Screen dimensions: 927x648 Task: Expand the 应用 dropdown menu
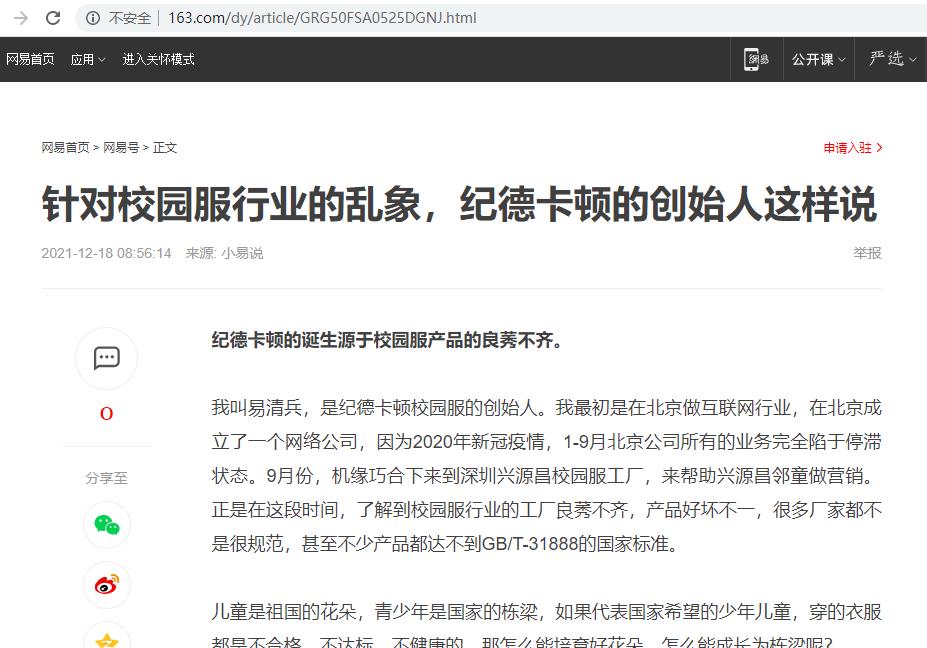tap(87, 59)
